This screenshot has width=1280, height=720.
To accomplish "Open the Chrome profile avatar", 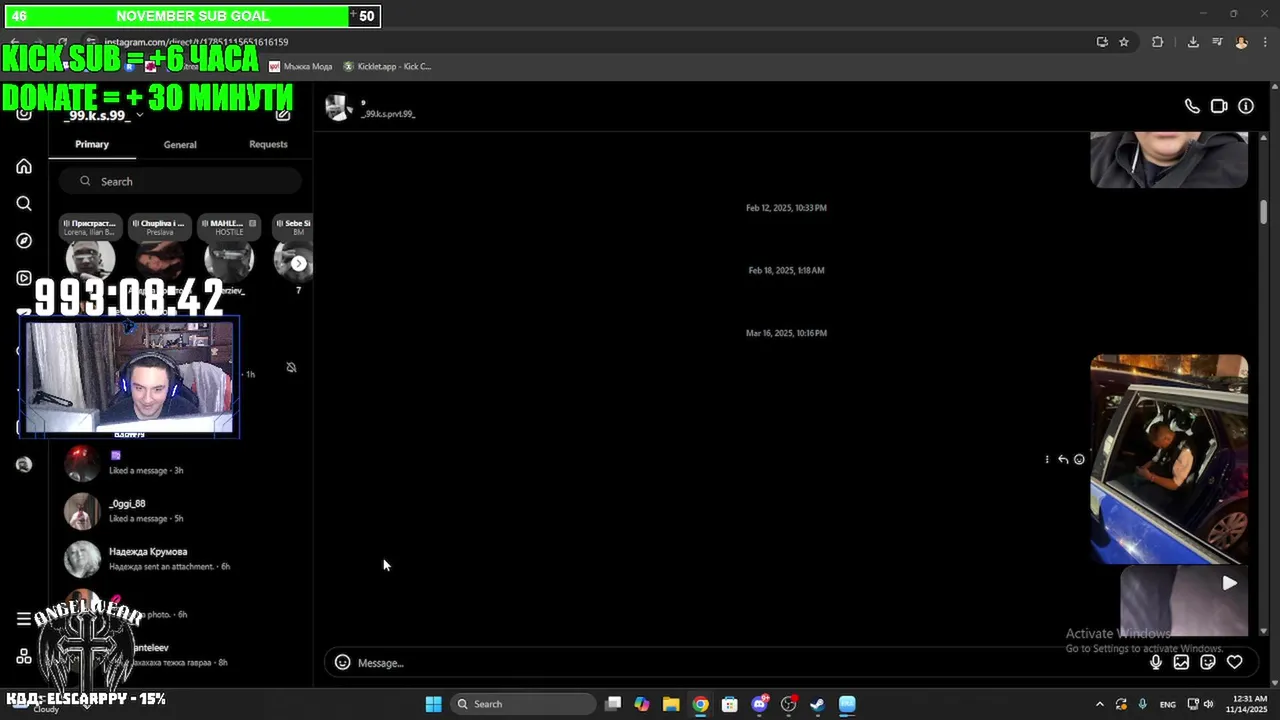I will coord(1241,42).
